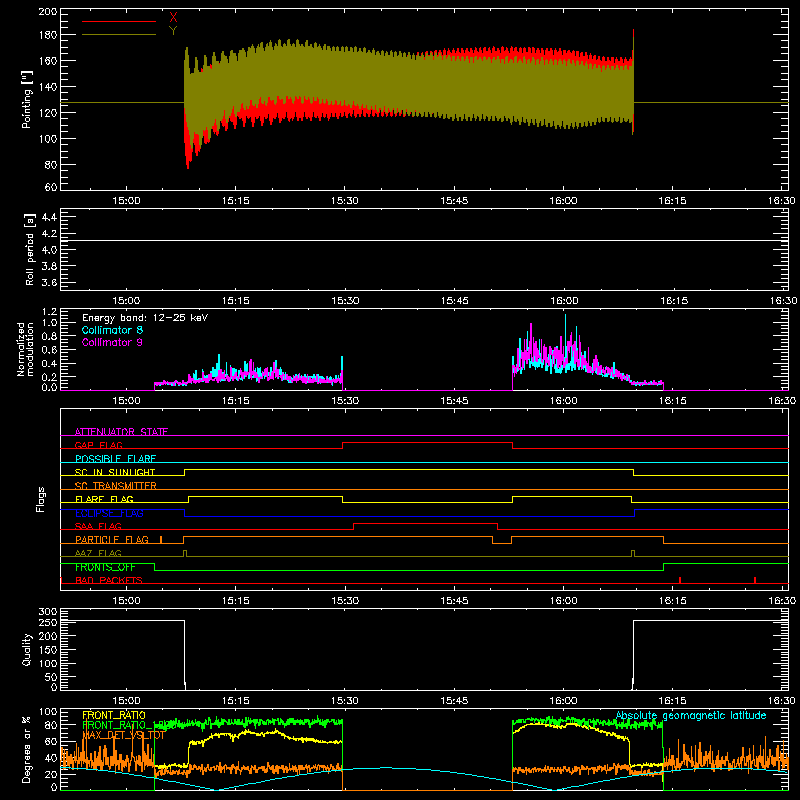Click 15:45 time label under modulation plot
The height and width of the screenshot is (800, 800).
point(454,401)
